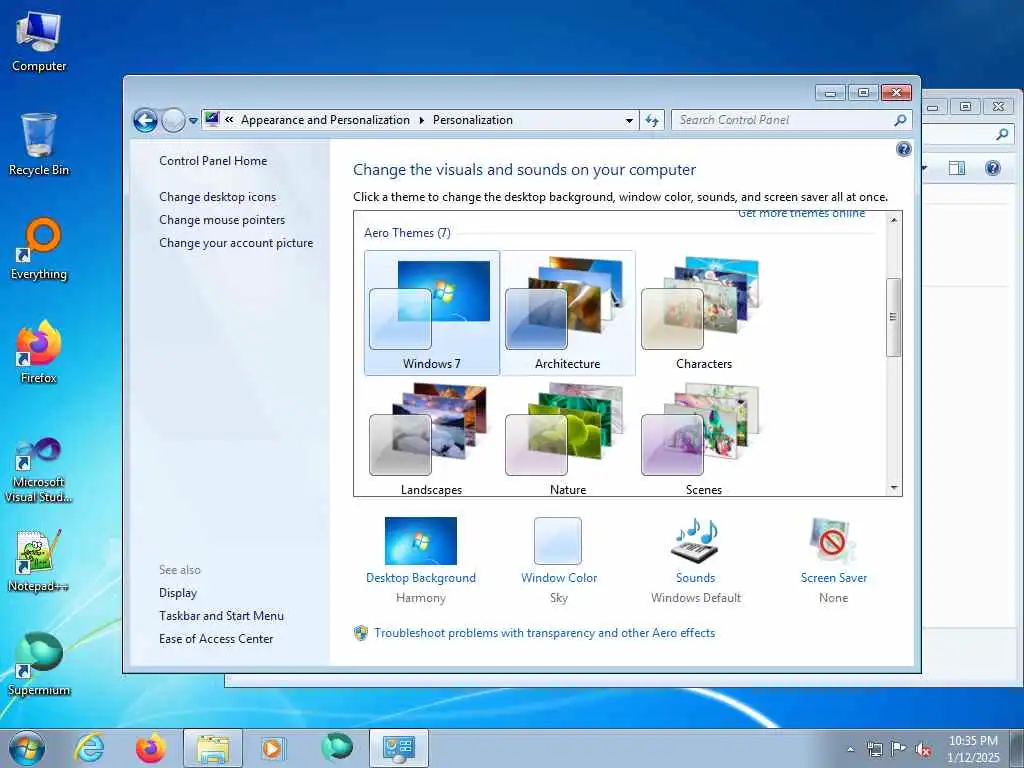The image size is (1024, 768).
Task: Open the Action Center flag icon
Action: [899, 749]
